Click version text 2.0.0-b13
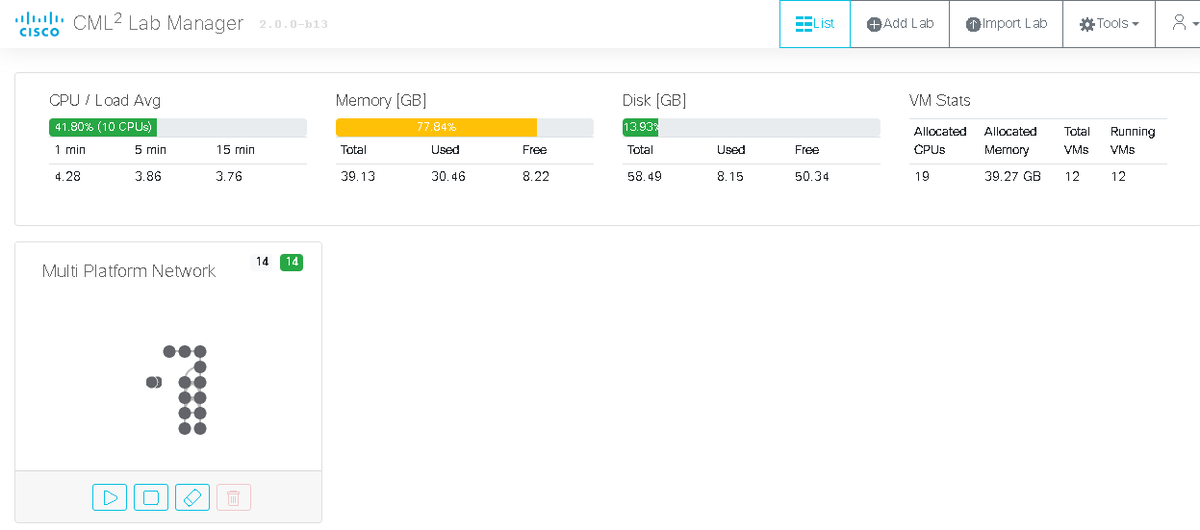 tap(293, 24)
